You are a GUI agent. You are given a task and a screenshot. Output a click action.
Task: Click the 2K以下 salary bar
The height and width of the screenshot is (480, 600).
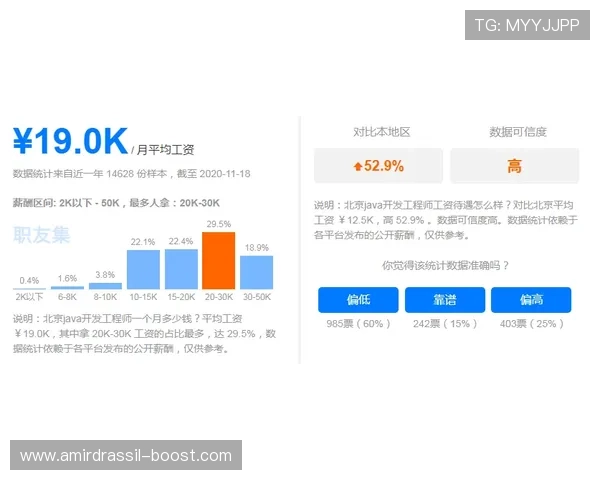pyautogui.click(x=29, y=288)
